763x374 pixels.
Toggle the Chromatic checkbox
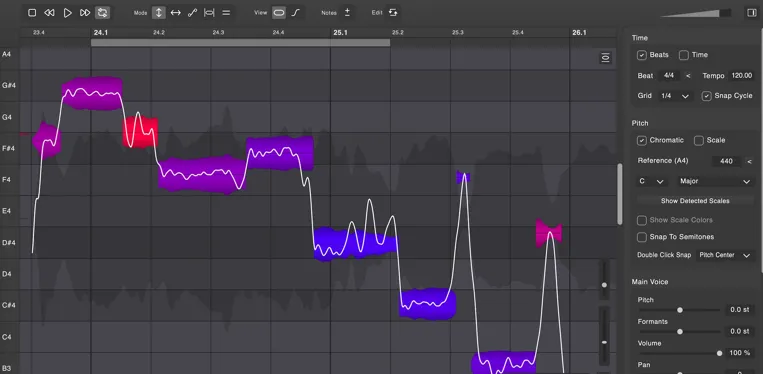pos(642,141)
